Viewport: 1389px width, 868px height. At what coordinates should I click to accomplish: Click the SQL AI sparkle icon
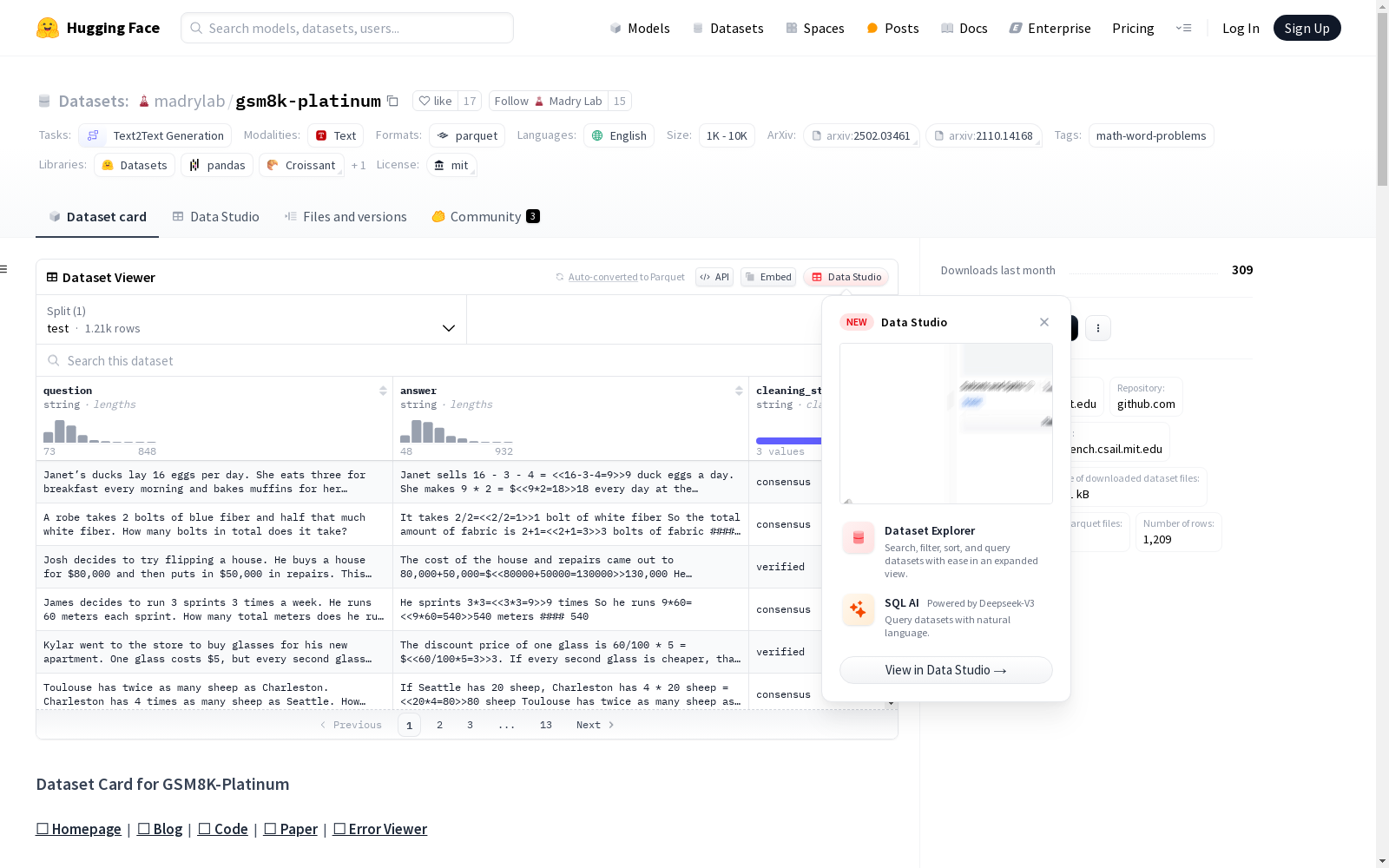[859, 609]
